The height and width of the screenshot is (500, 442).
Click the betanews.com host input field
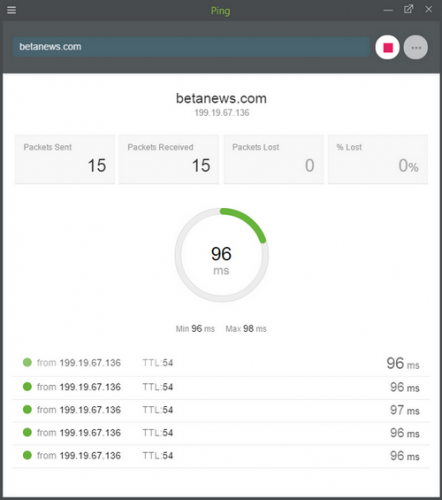point(191,47)
